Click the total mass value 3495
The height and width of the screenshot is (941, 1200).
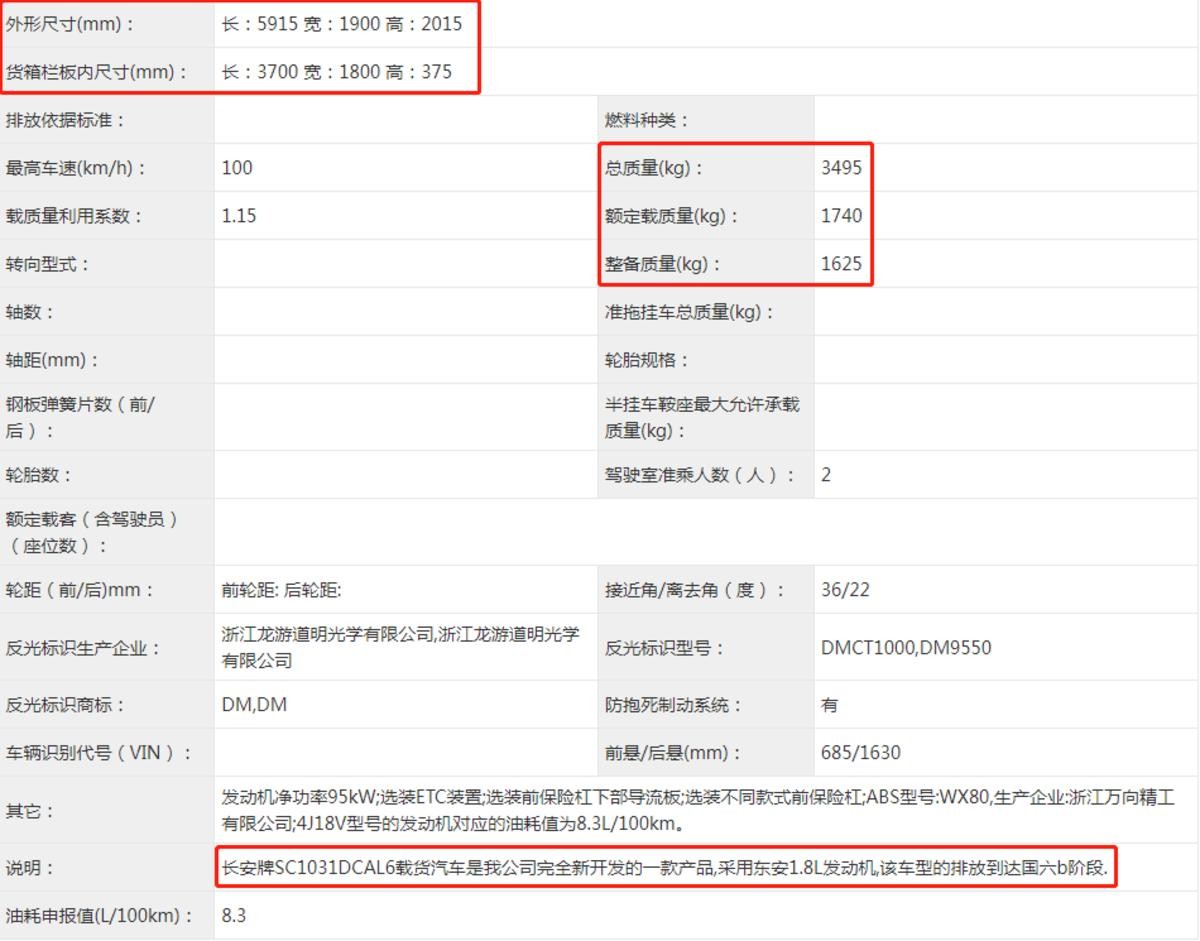point(841,168)
